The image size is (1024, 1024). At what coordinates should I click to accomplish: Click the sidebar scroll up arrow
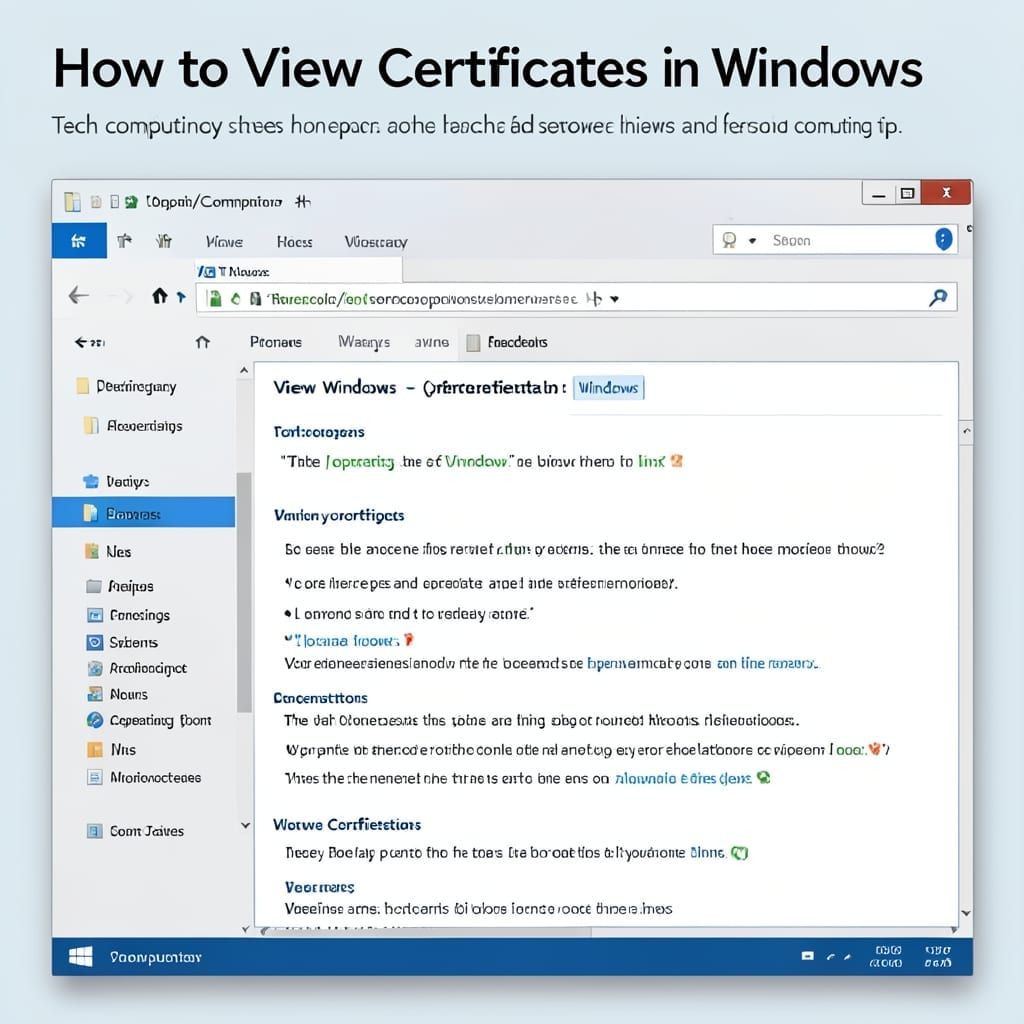click(x=244, y=370)
